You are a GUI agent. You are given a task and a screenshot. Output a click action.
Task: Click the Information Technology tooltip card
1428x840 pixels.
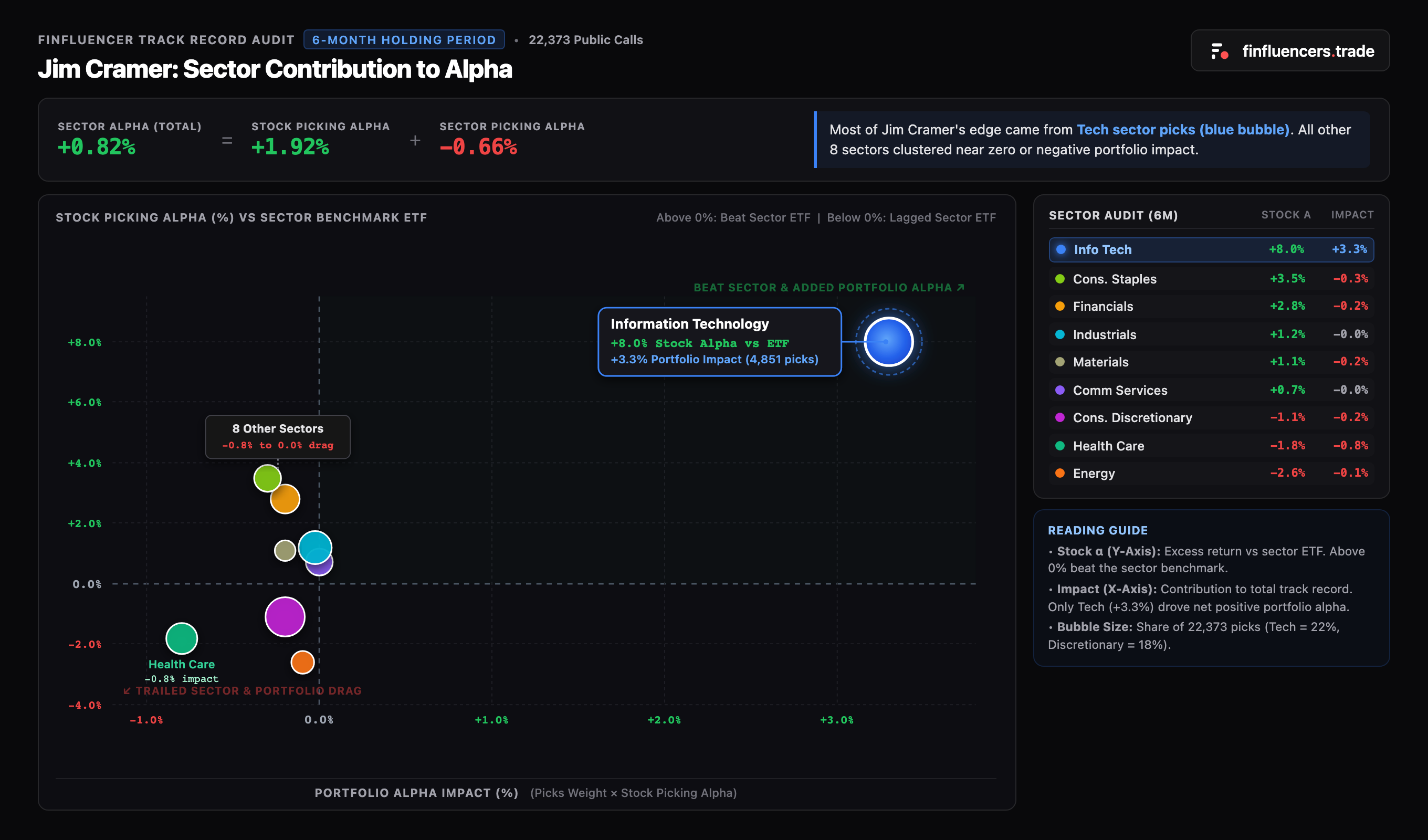coord(719,342)
